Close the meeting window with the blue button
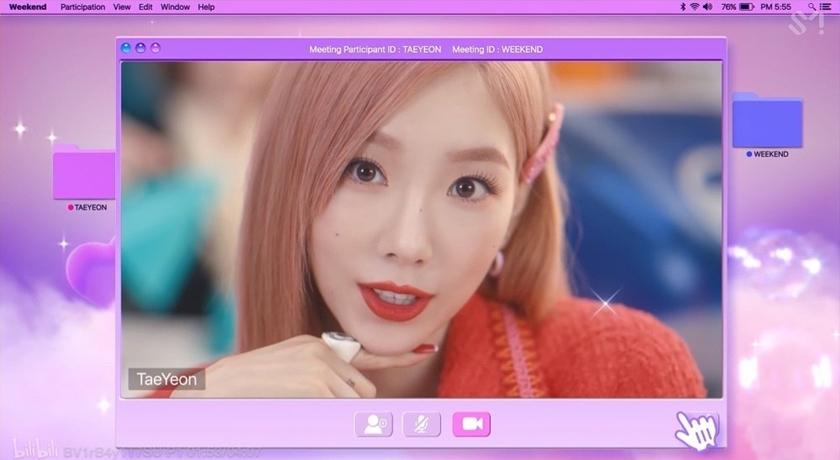Screen dimensions: 840x460 [126, 48]
